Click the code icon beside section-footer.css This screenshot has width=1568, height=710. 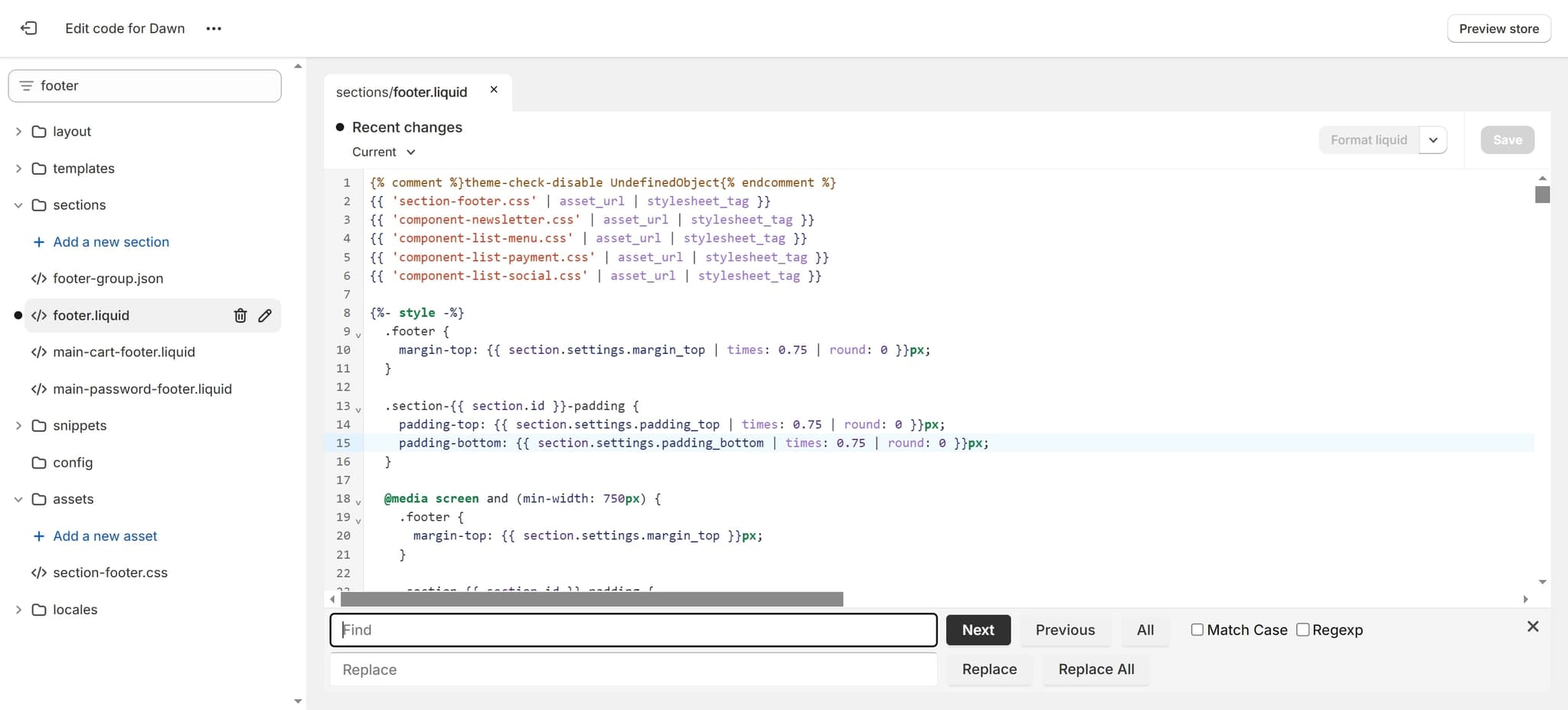coord(38,572)
